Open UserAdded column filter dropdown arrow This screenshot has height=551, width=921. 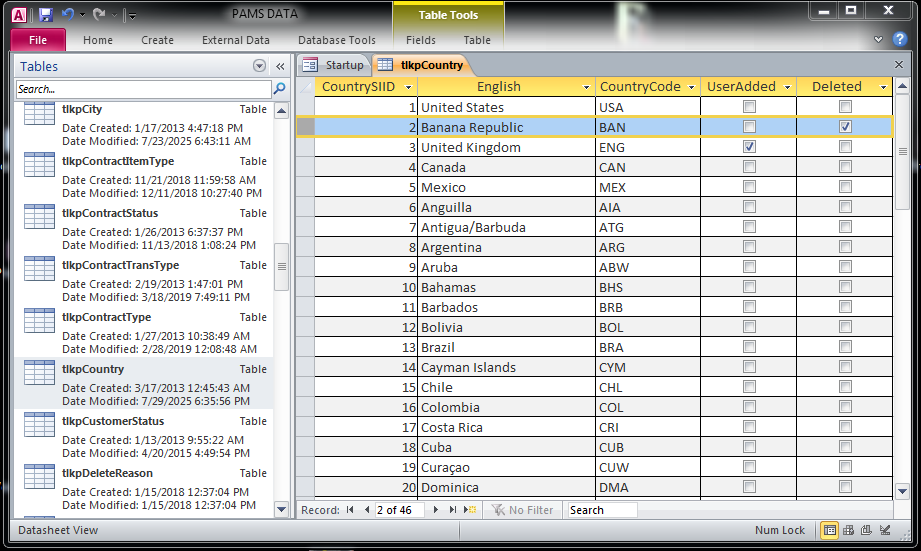pyautogui.click(x=788, y=87)
